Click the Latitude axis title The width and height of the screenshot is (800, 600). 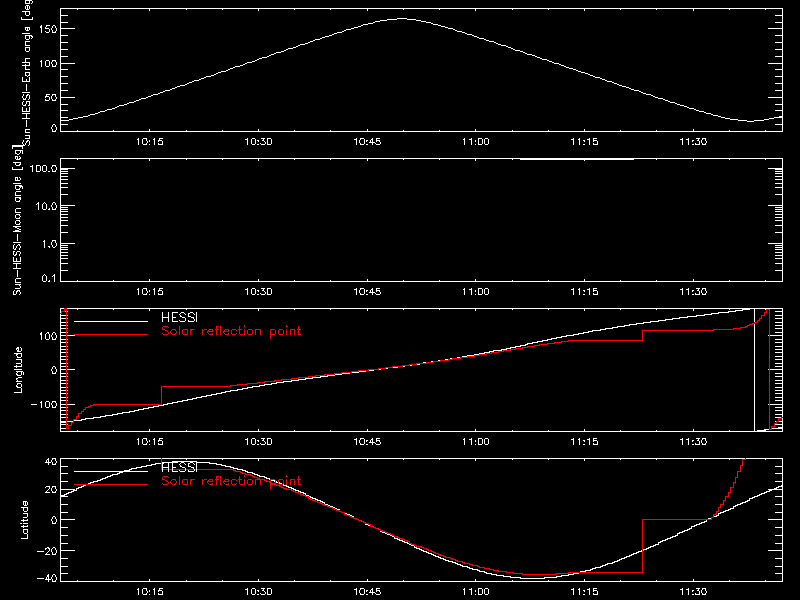24,520
